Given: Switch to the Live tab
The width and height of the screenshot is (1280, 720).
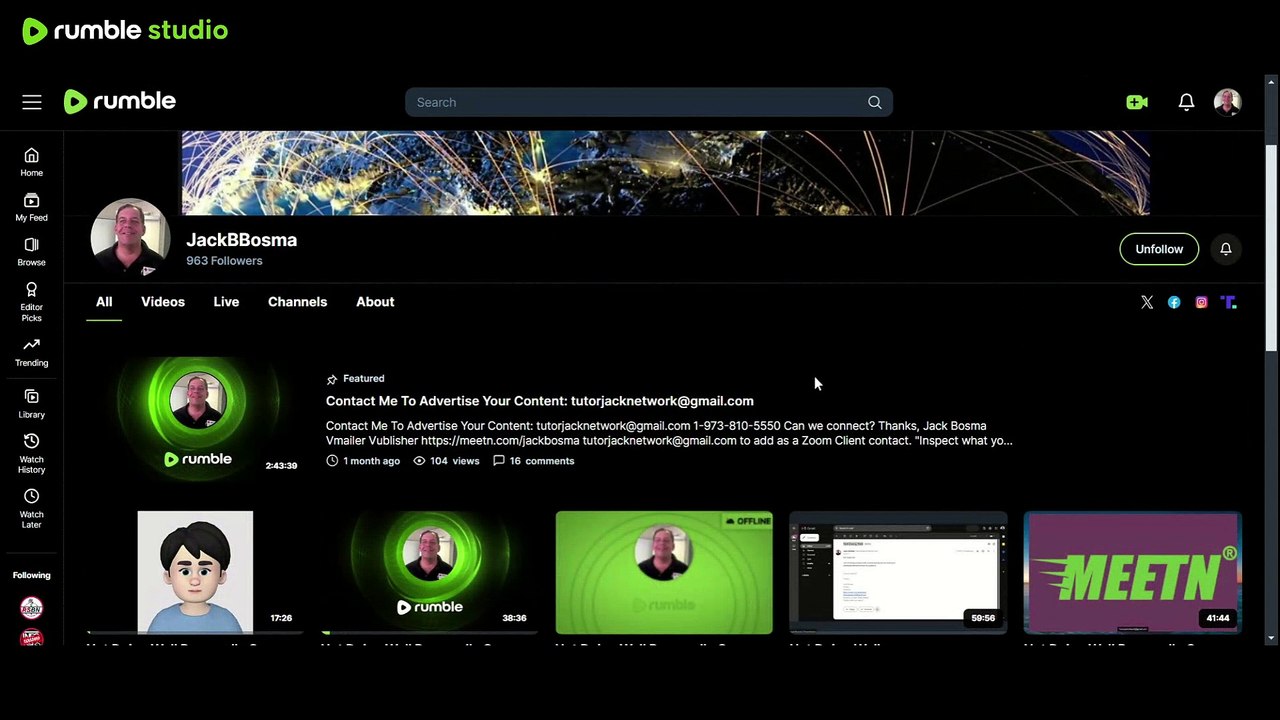Looking at the screenshot, I should tap(226, 302).
